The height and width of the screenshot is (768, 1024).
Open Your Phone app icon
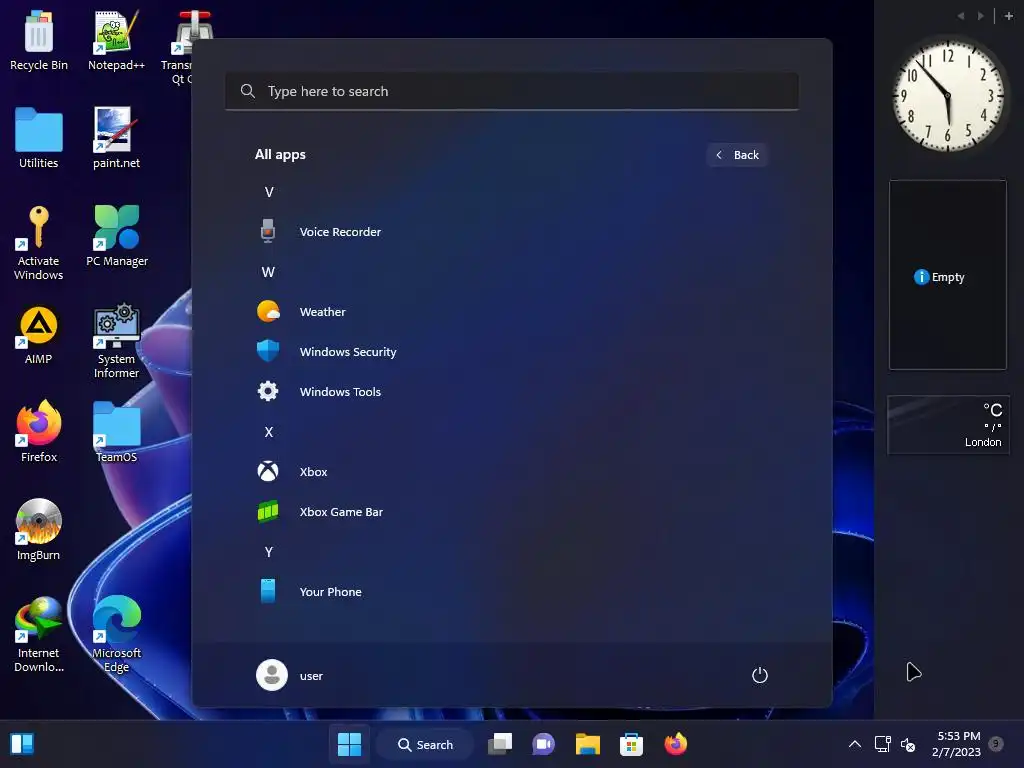(x=268, y=591)
